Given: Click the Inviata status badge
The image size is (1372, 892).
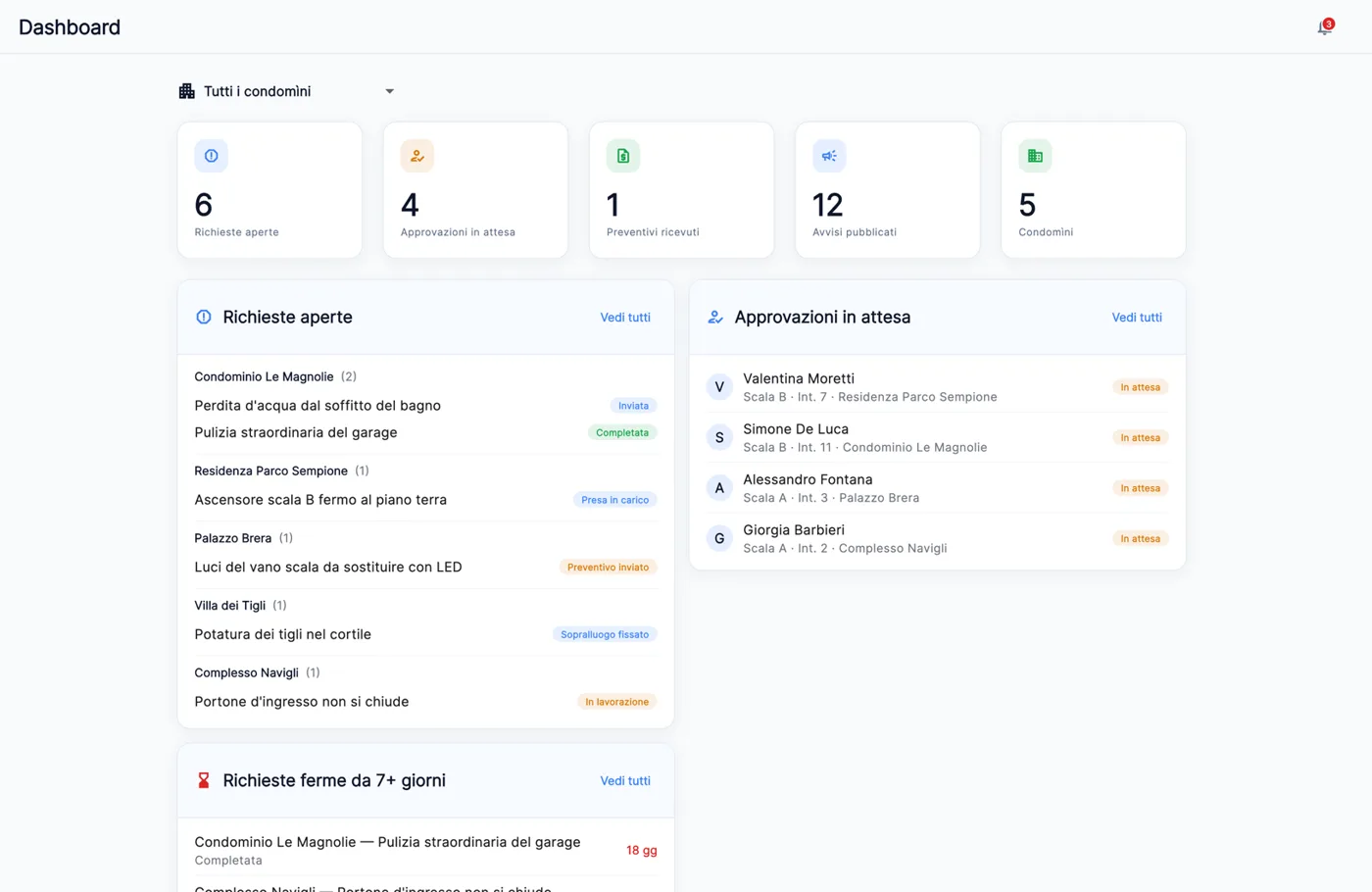Looking at the screenshot, I should [x=633, y=406].
